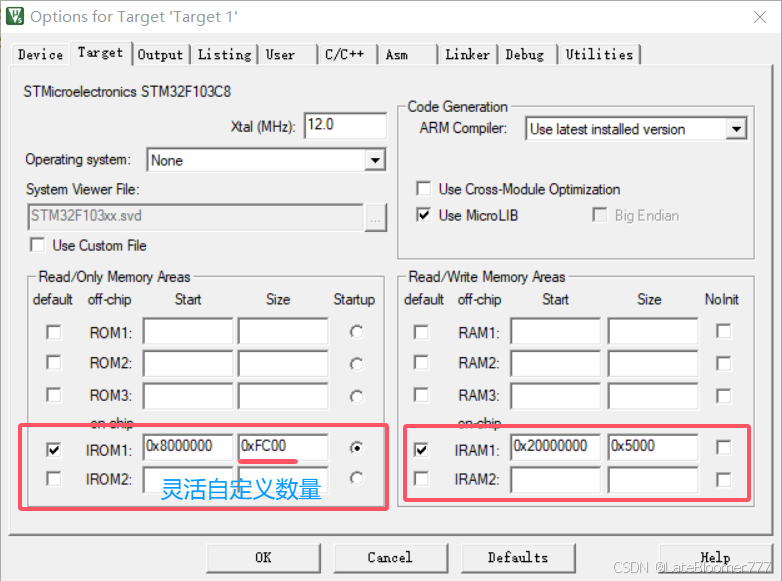Viewport: 782px width, 581px height.
Task: Open the User tab
Action: [280, 54]
